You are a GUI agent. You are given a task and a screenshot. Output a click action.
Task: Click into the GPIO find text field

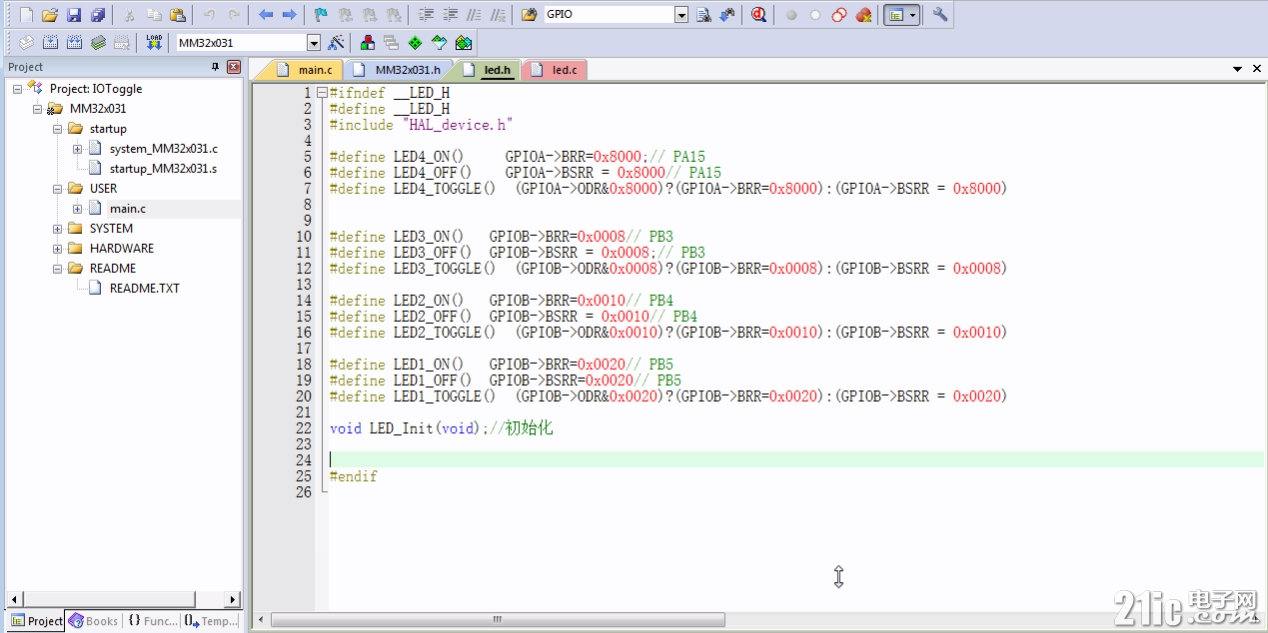(x=609, y=15)
